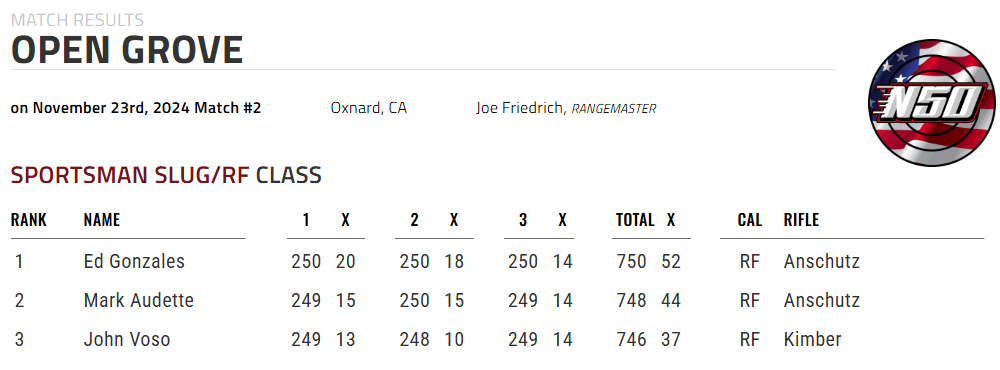Click the Oxnard, CA location text
The width and height of the screenshot is (1000, 370).
pos(369,108)
